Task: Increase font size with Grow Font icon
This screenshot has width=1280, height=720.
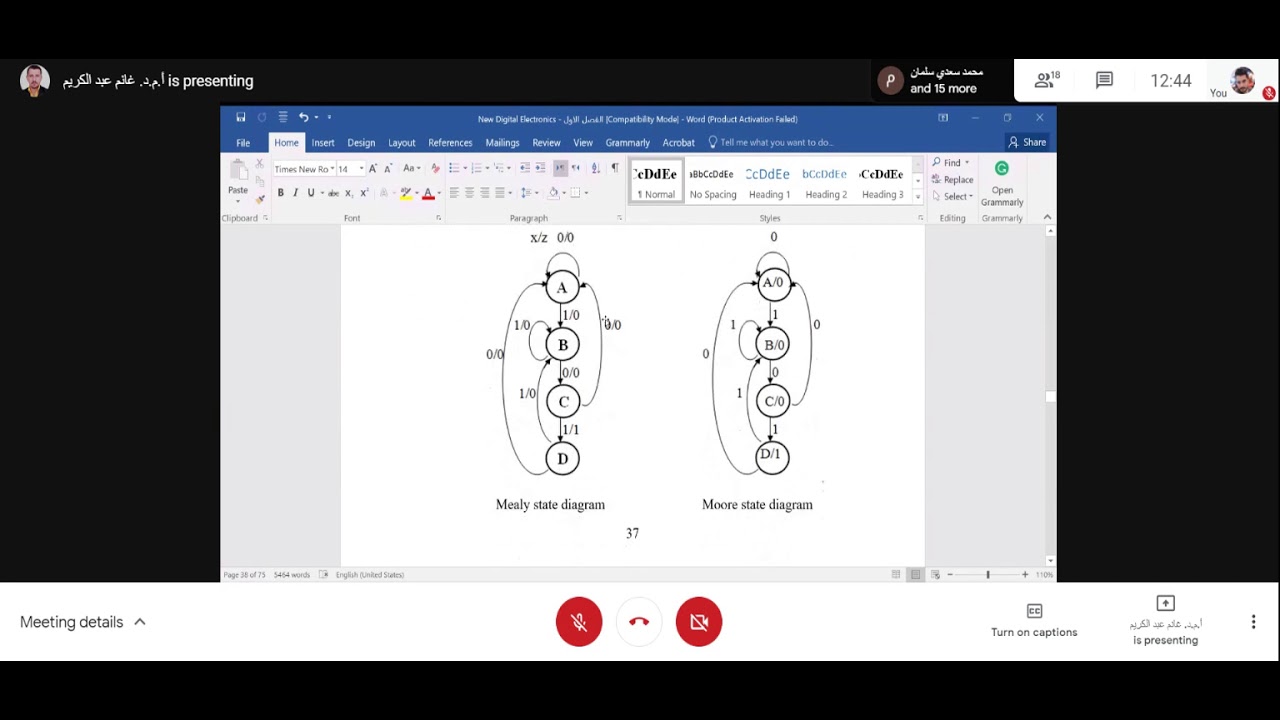Action: coord(373,168)
